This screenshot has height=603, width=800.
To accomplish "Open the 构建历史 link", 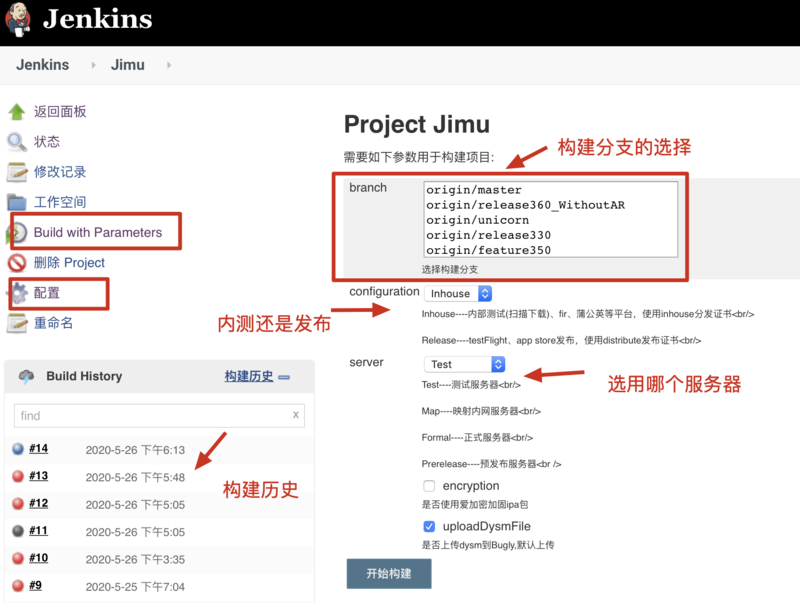I will point(248,376).
